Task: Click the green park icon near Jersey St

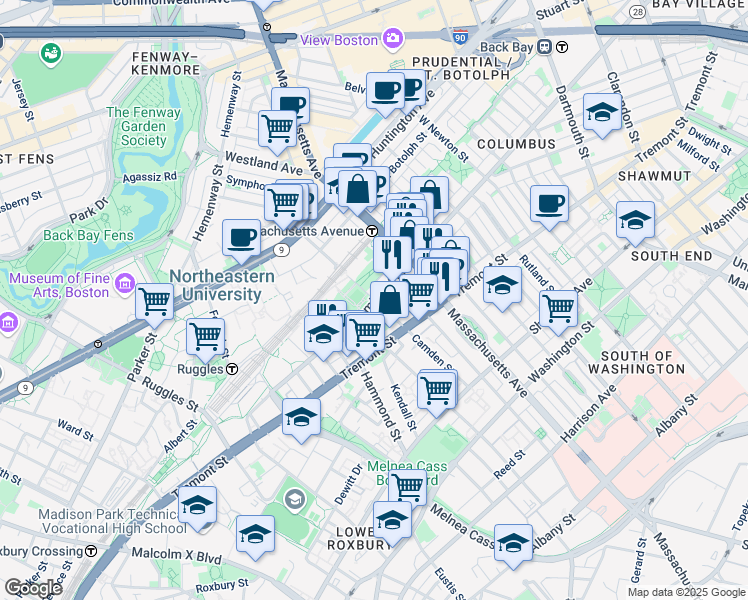Action: click(x=51, y=54)
